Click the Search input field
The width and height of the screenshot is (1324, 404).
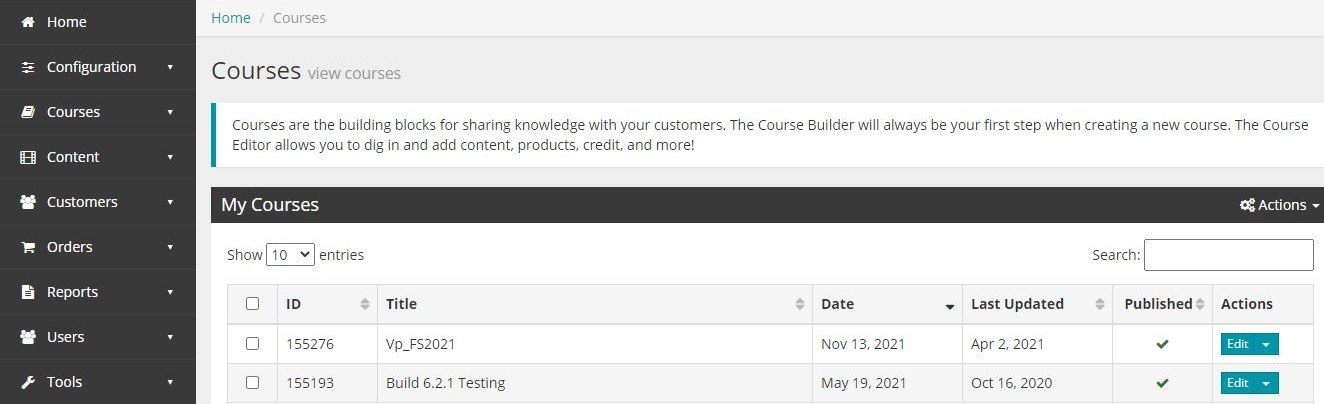1228,255
